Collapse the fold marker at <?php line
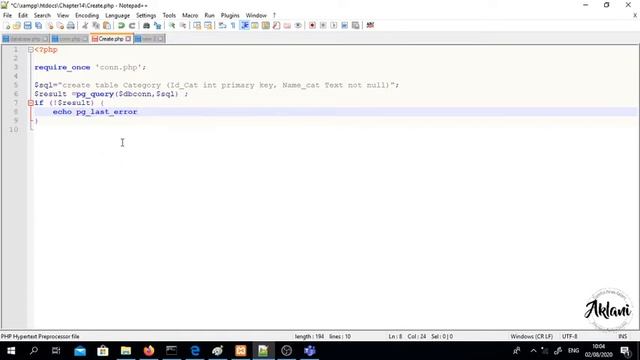Image resolution: width=640 pixels, height=360 pixels. coord(31,50)
